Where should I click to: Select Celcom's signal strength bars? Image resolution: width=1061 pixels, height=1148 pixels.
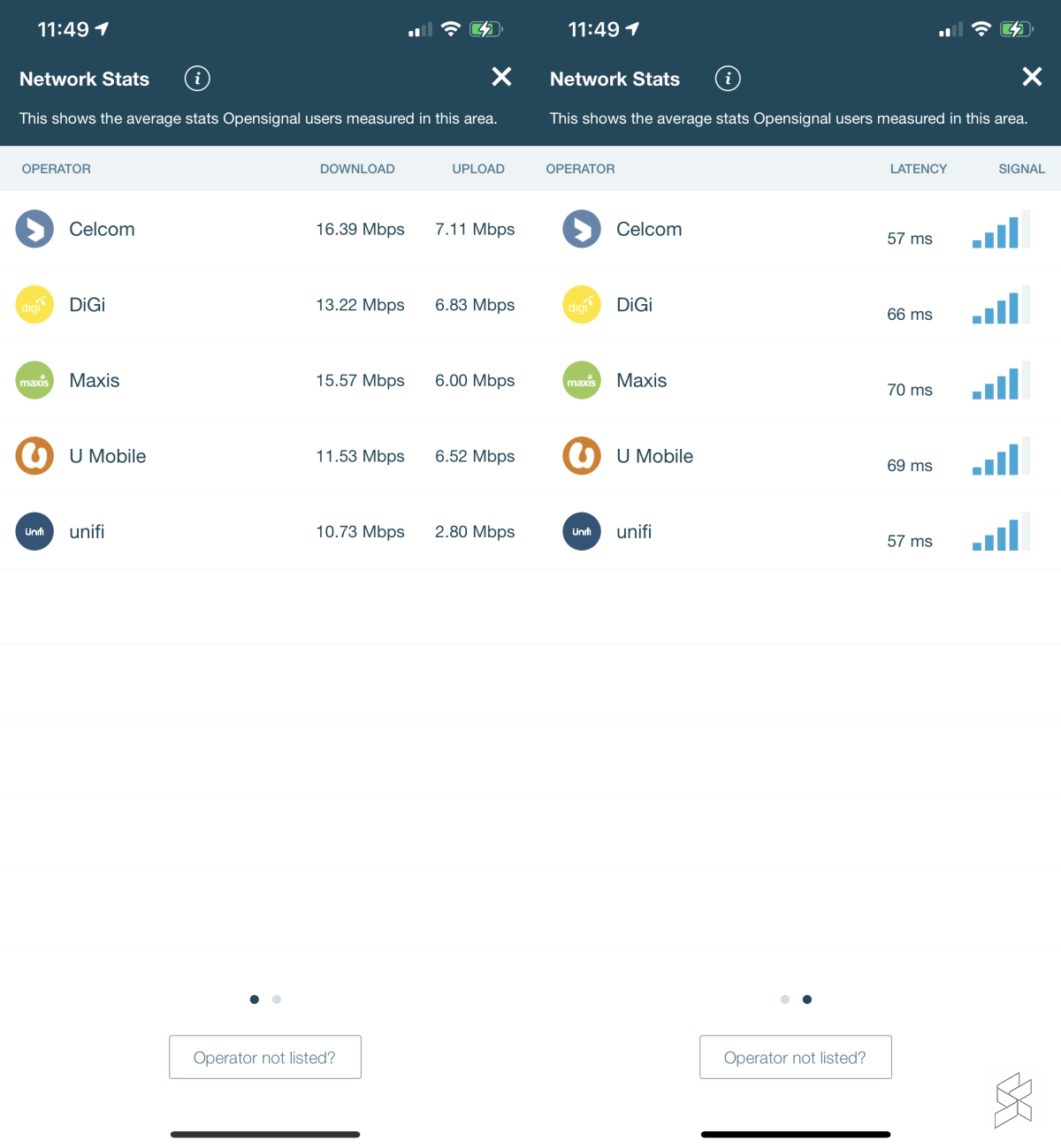1002,231
